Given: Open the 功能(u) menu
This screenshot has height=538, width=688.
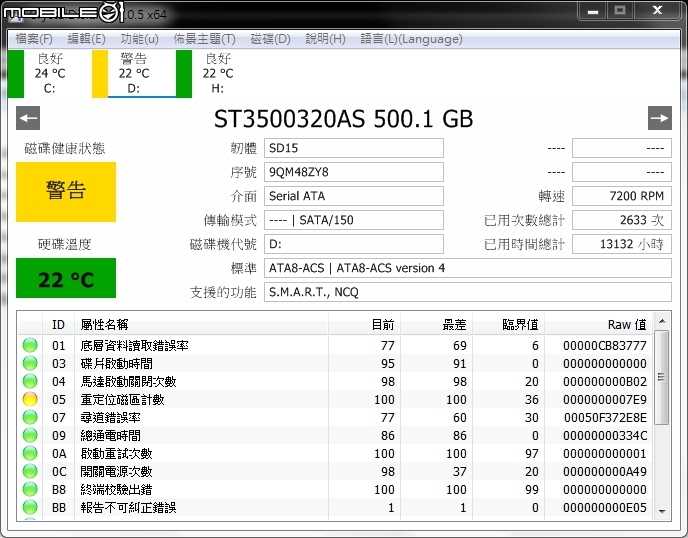Looking at the screenshot, I should (x=139, y=39).
